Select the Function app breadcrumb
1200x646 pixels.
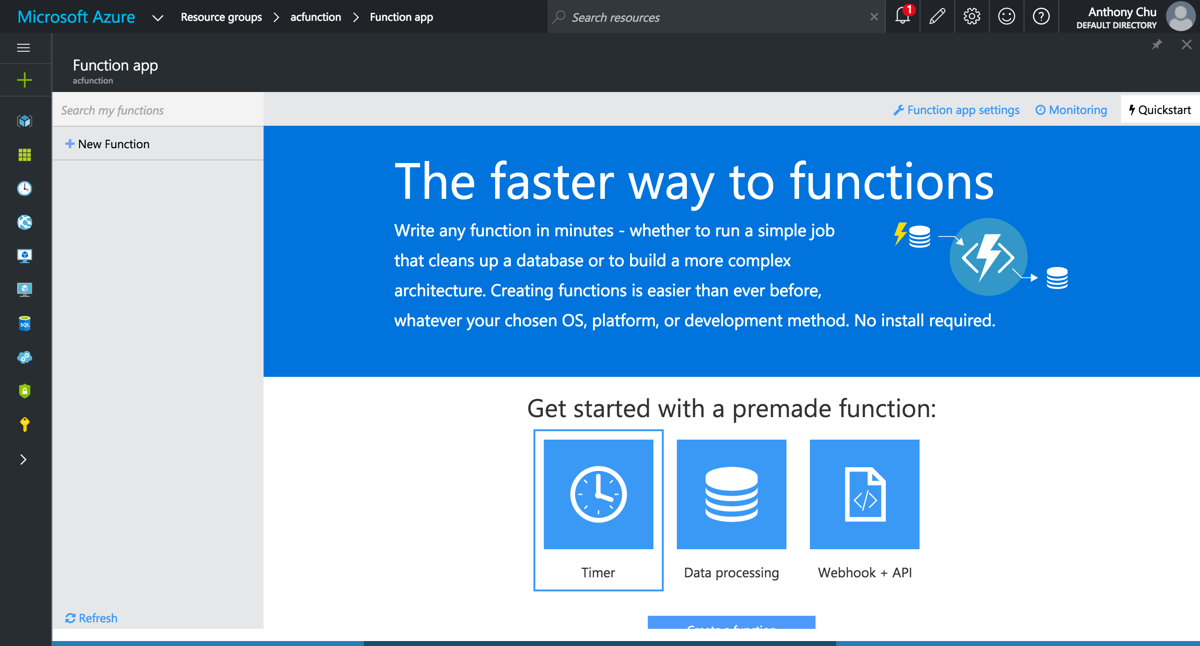click(401, 17)
